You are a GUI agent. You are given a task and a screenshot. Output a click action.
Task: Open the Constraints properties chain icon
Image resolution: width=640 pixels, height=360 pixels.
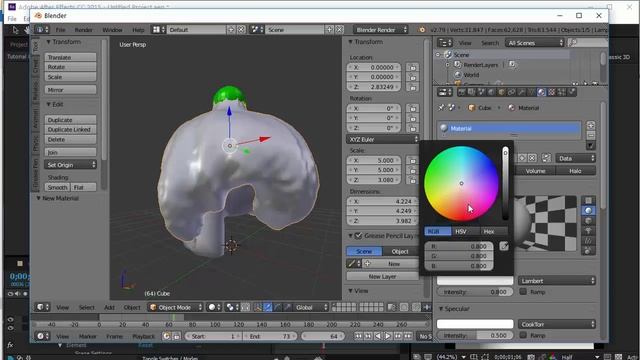[511, 92]
